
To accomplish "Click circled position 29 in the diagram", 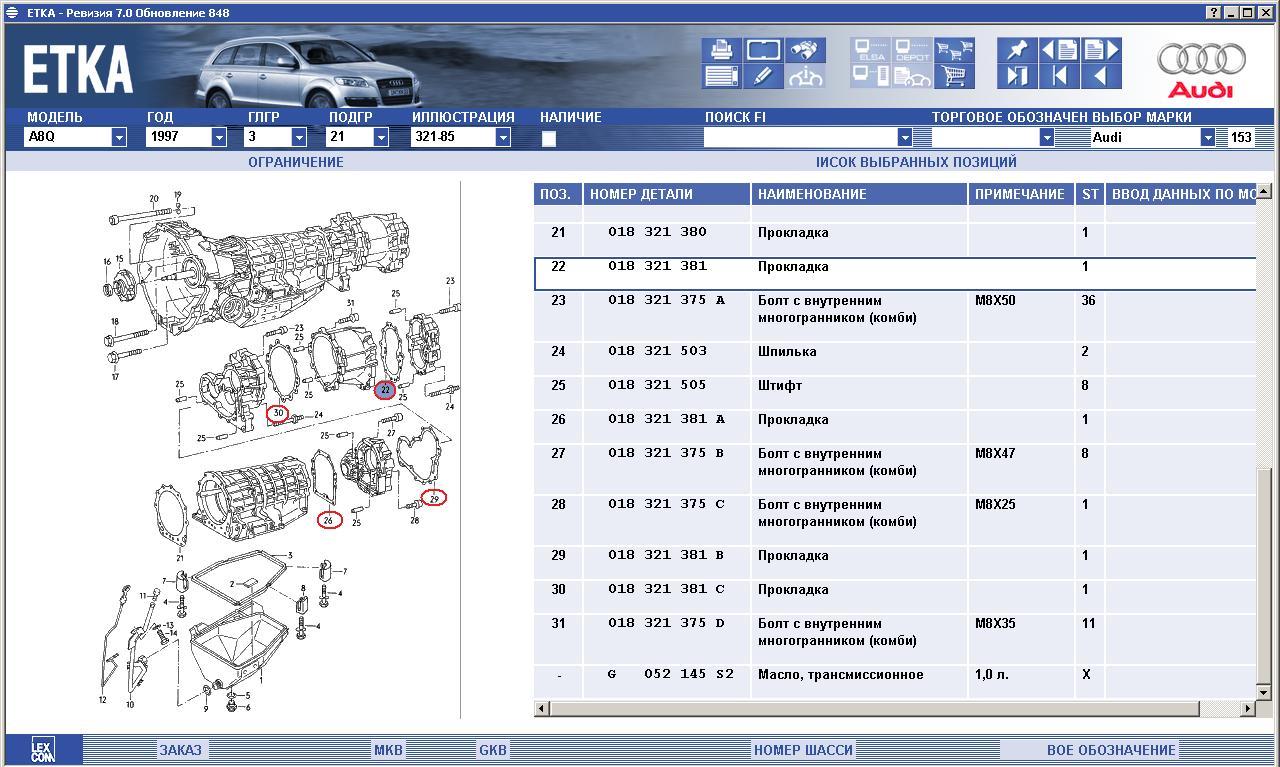I will [434, 498].
